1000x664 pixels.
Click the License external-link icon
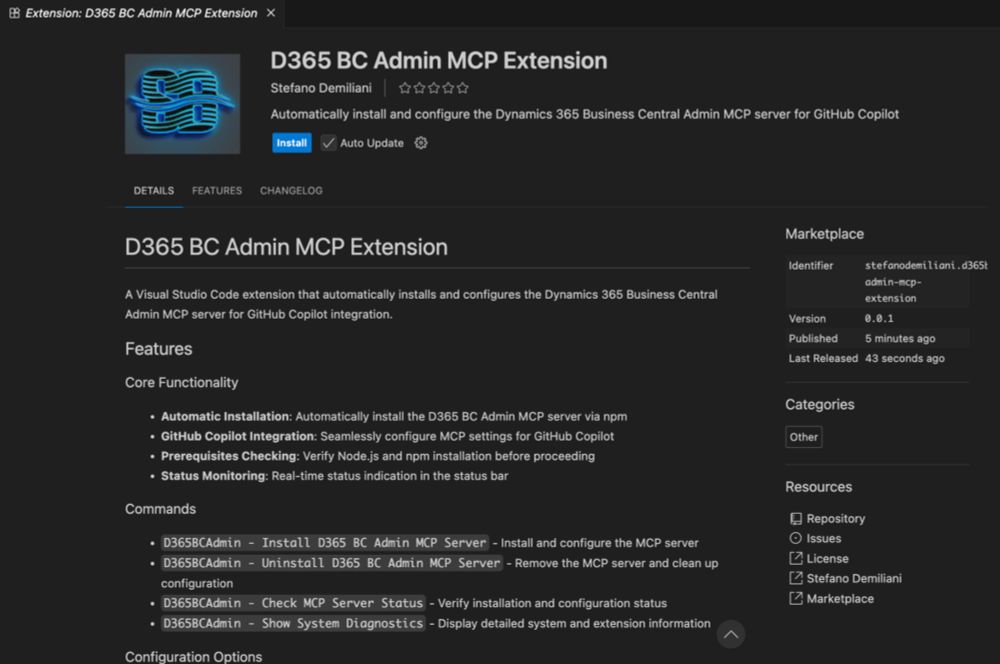(795, 559)
